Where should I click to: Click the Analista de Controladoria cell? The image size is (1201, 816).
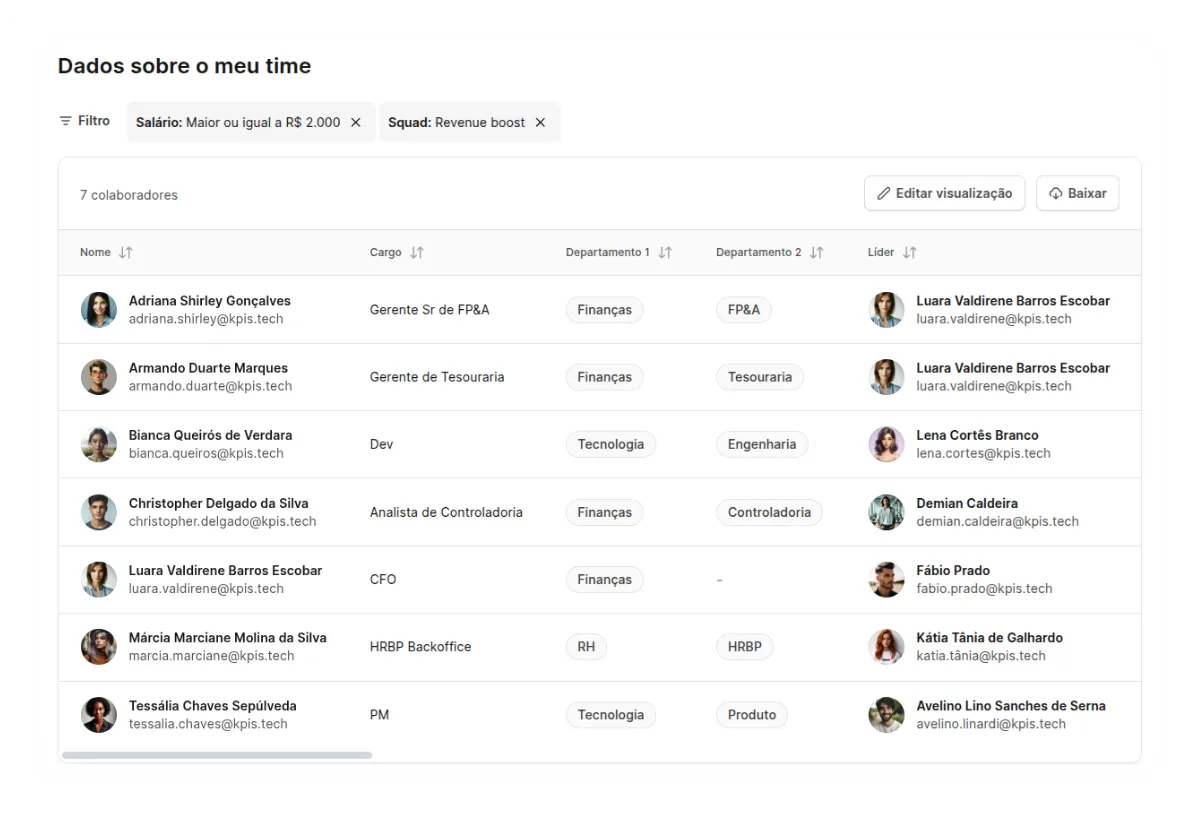(x=446, y=512)
